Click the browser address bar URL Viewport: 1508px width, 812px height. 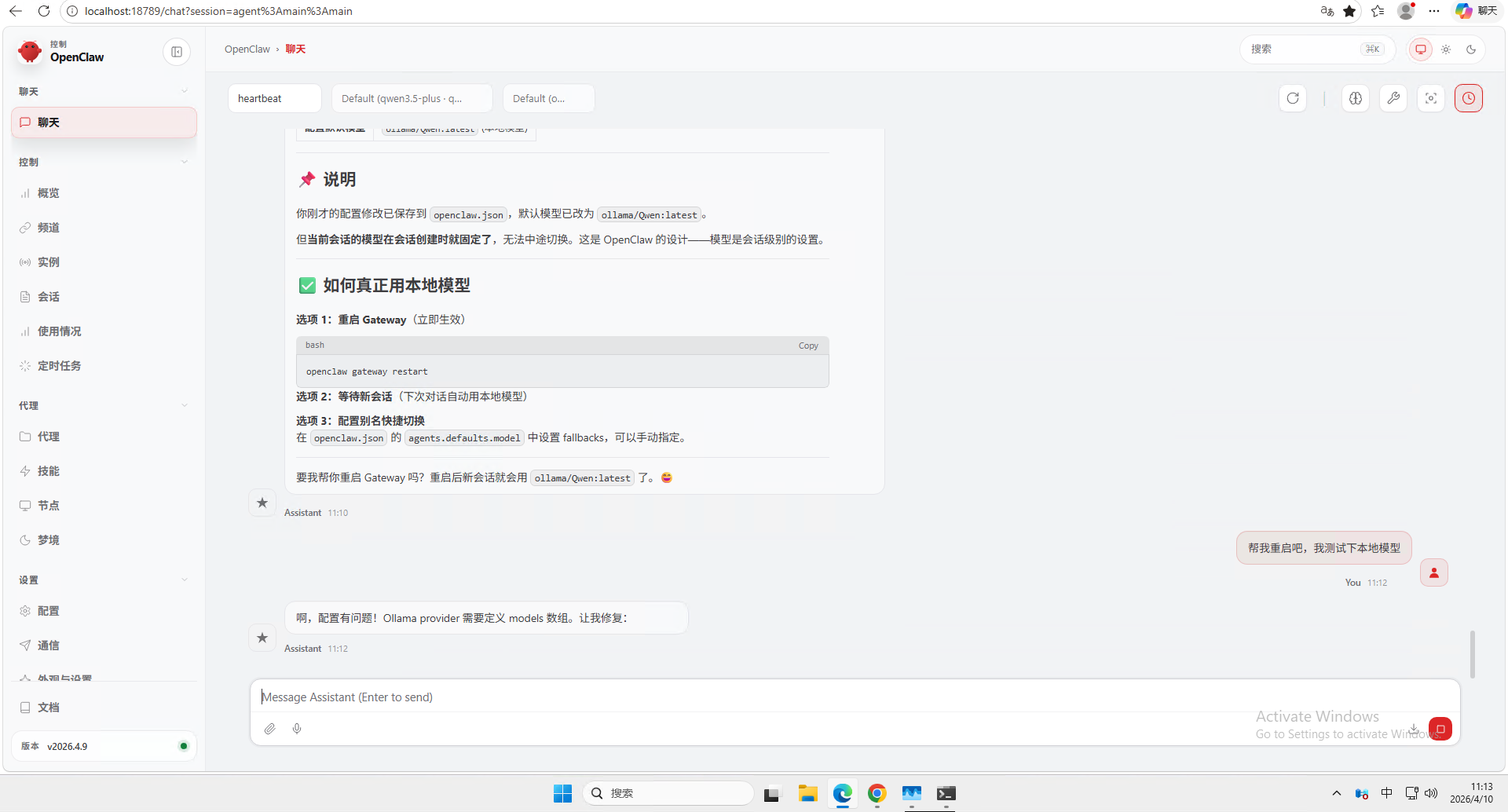point(218,11)
